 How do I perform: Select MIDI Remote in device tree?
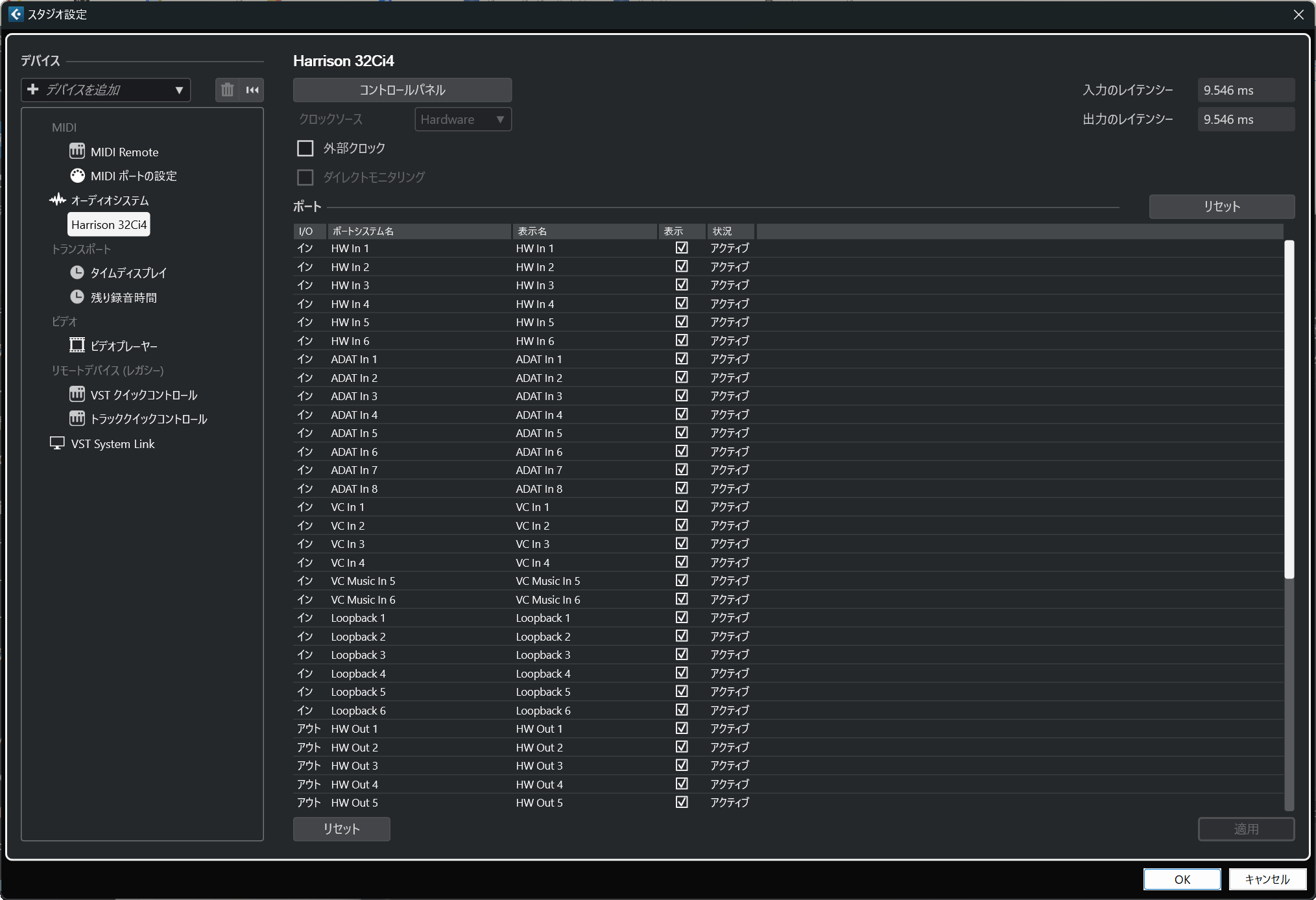(125, 152)
